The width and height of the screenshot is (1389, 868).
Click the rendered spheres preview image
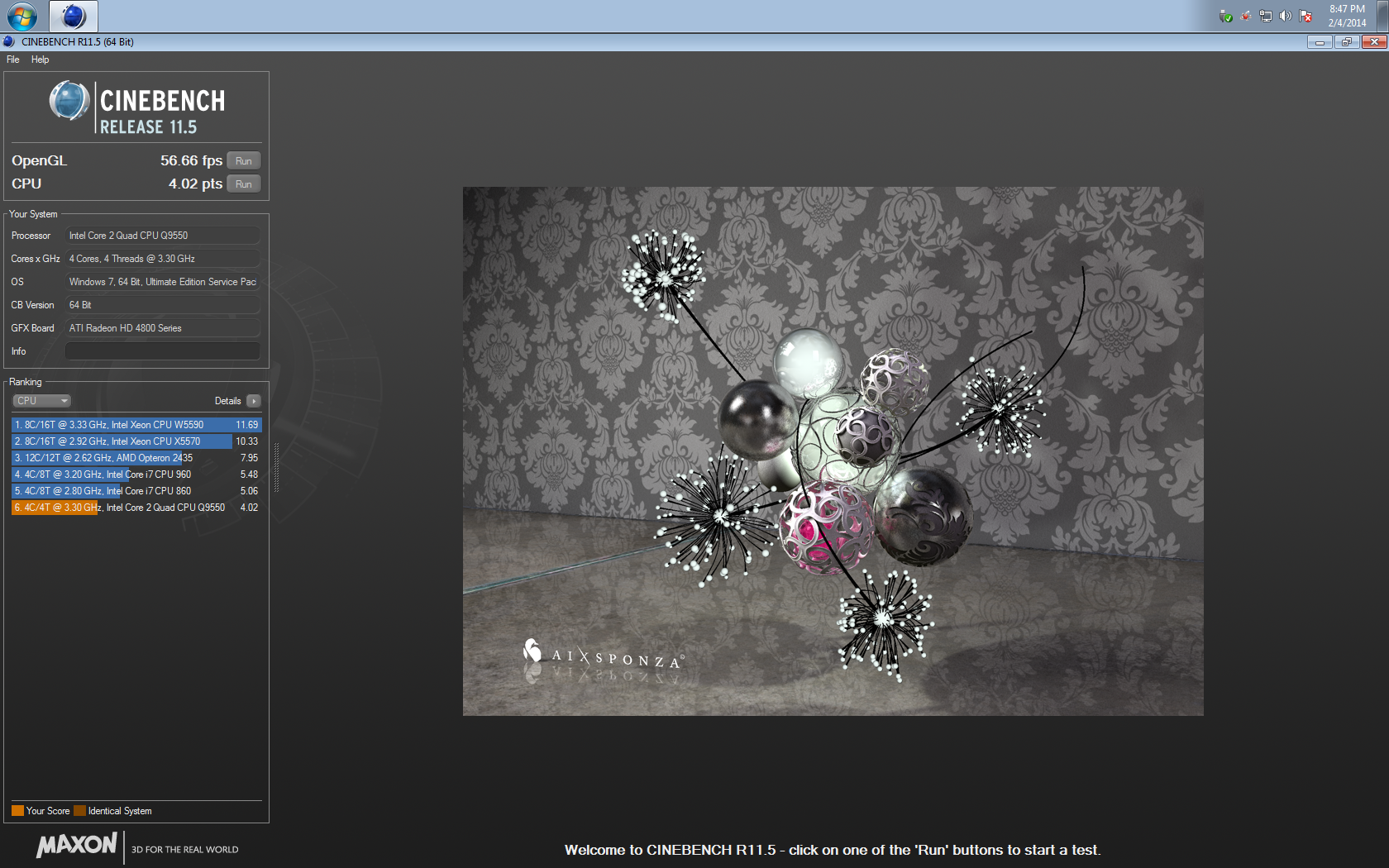point(833,451)
